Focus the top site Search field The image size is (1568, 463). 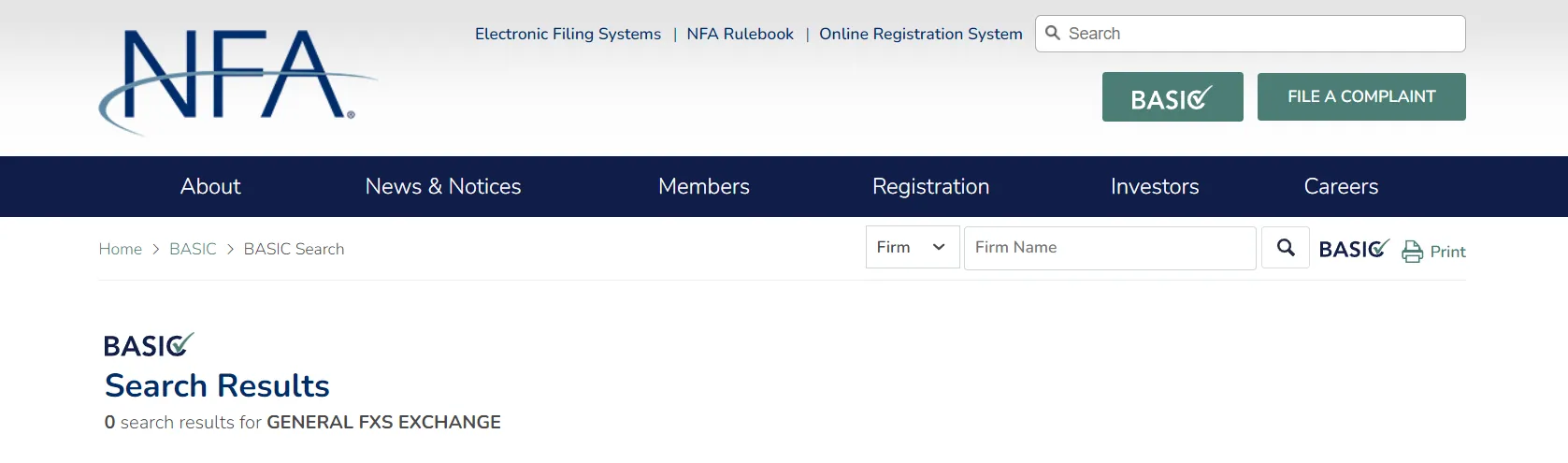coord(1250,34)
